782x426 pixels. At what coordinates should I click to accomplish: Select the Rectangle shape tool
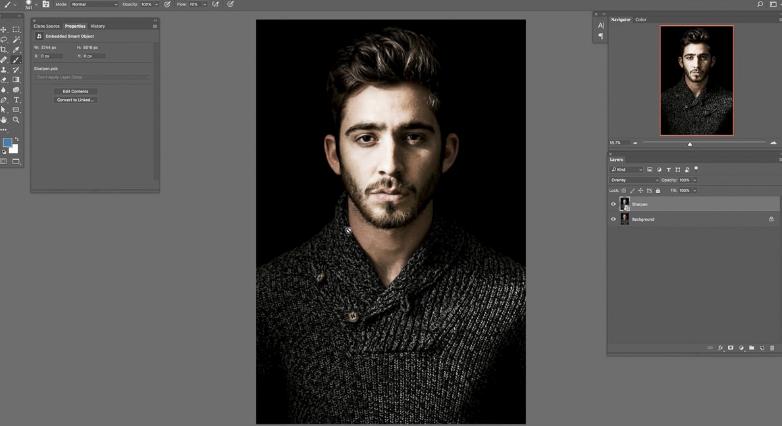tap(16, 110)
